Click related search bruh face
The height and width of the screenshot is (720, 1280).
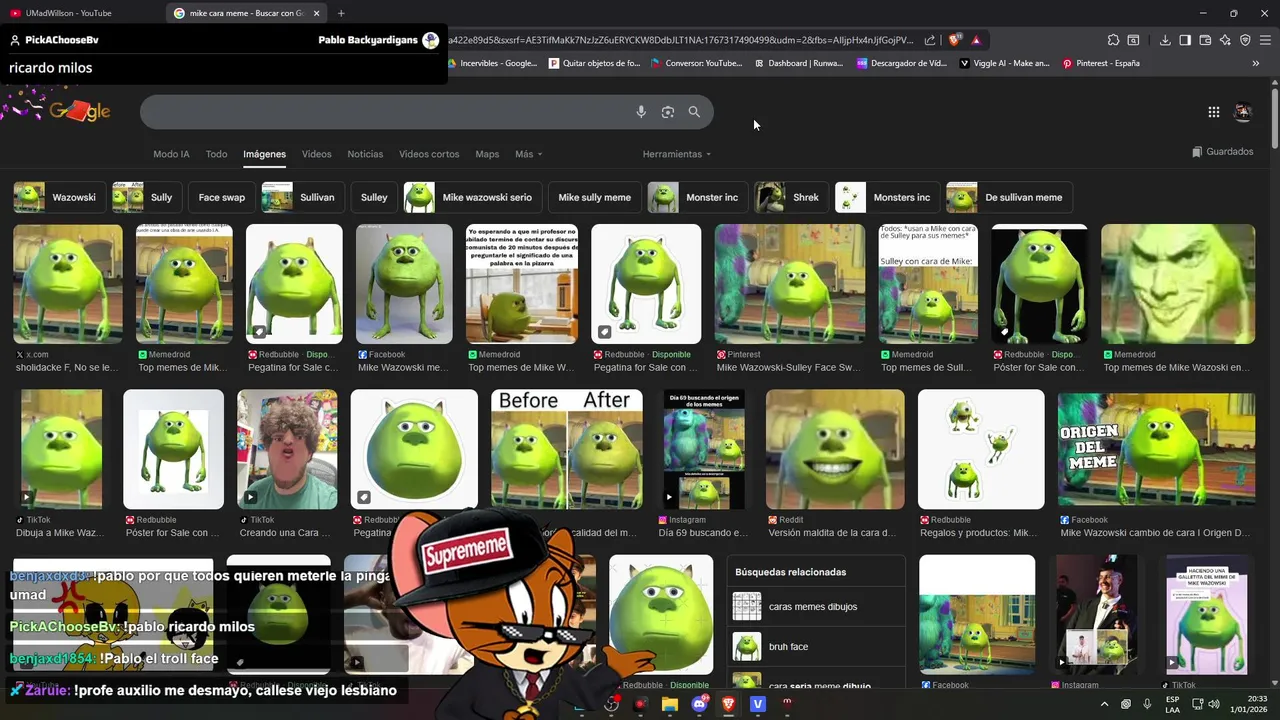(x=816, y=646)
